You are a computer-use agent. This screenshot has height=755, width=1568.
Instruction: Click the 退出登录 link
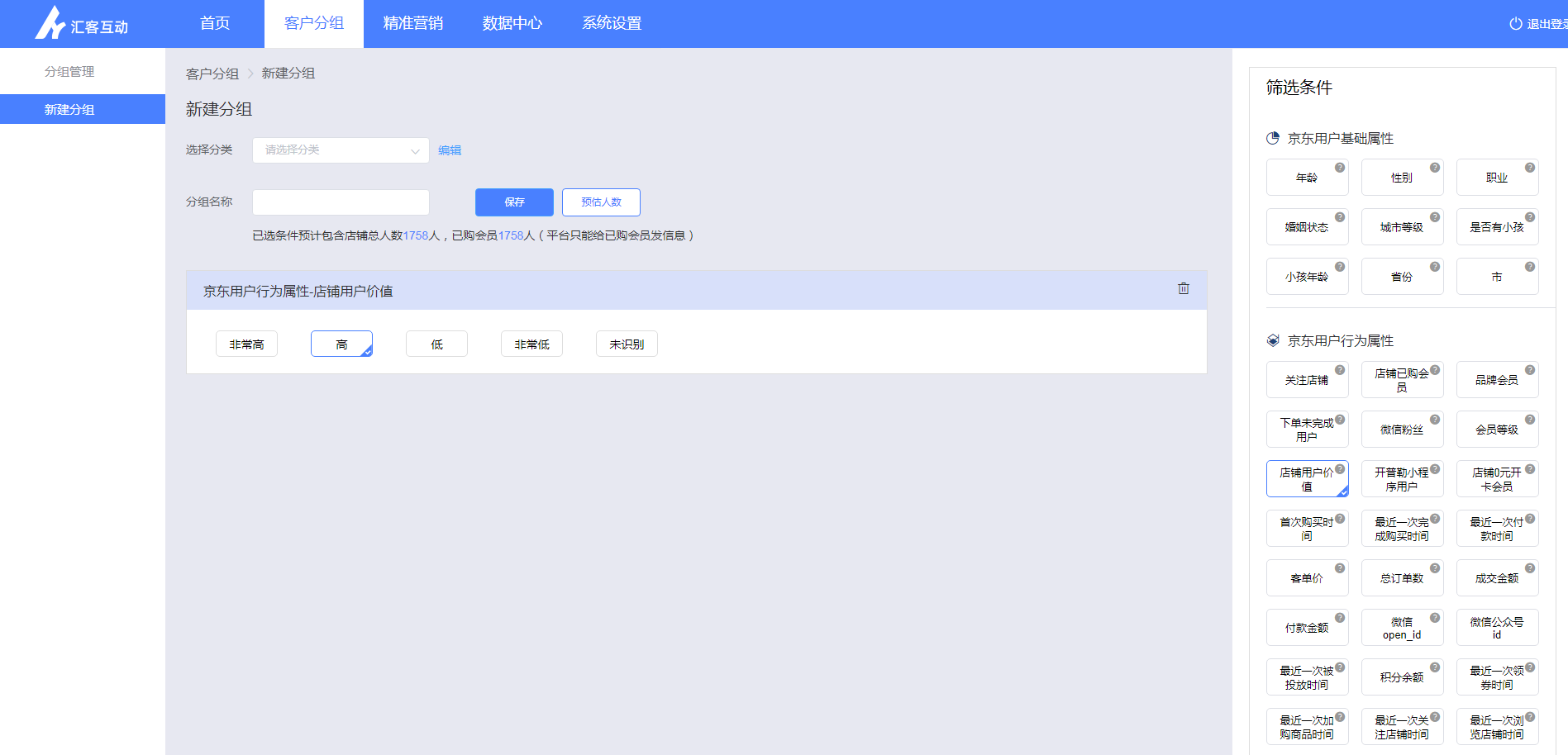[x=1547, y=24]
